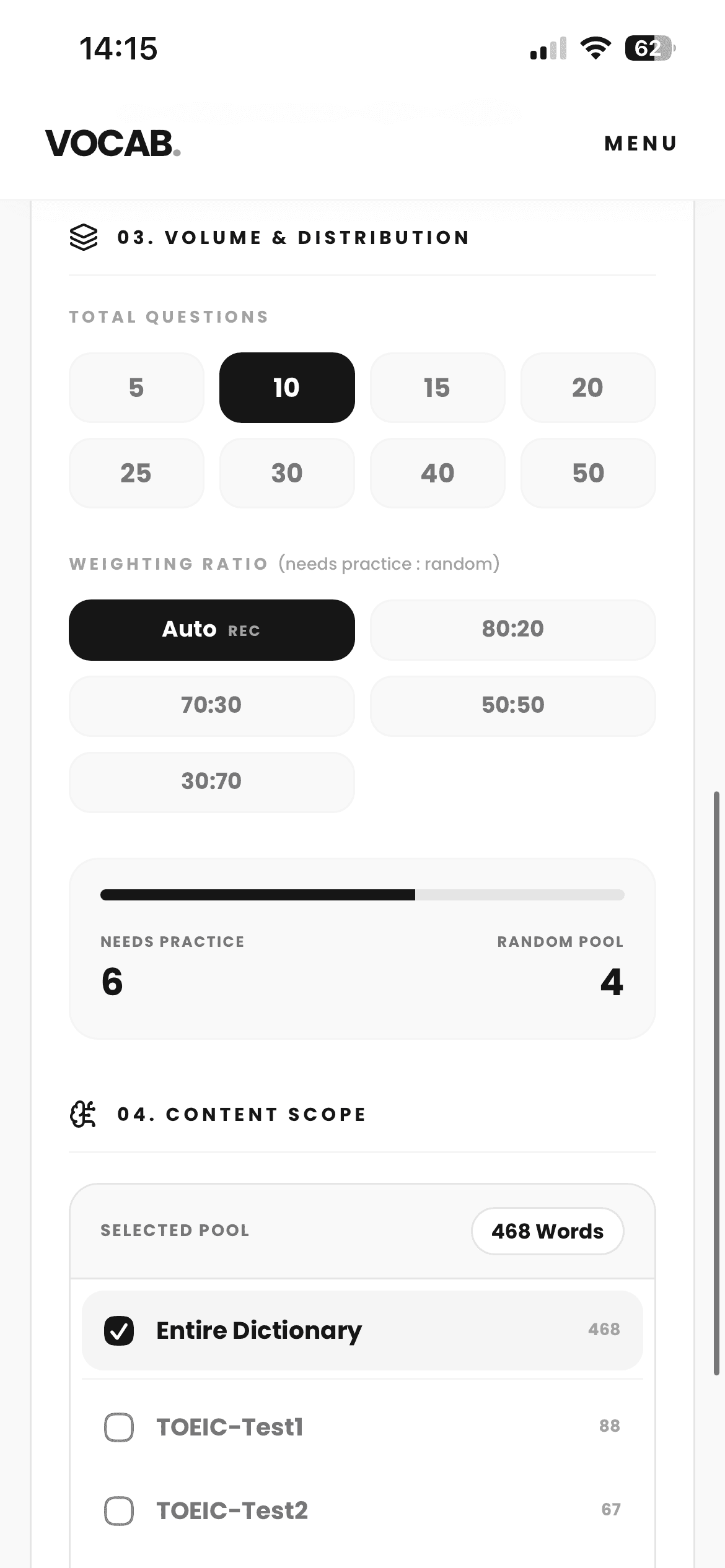Uncheck the Entire Dictionary checkbox
Screen dimensions: 725x1568
[x=119, y=1330]
